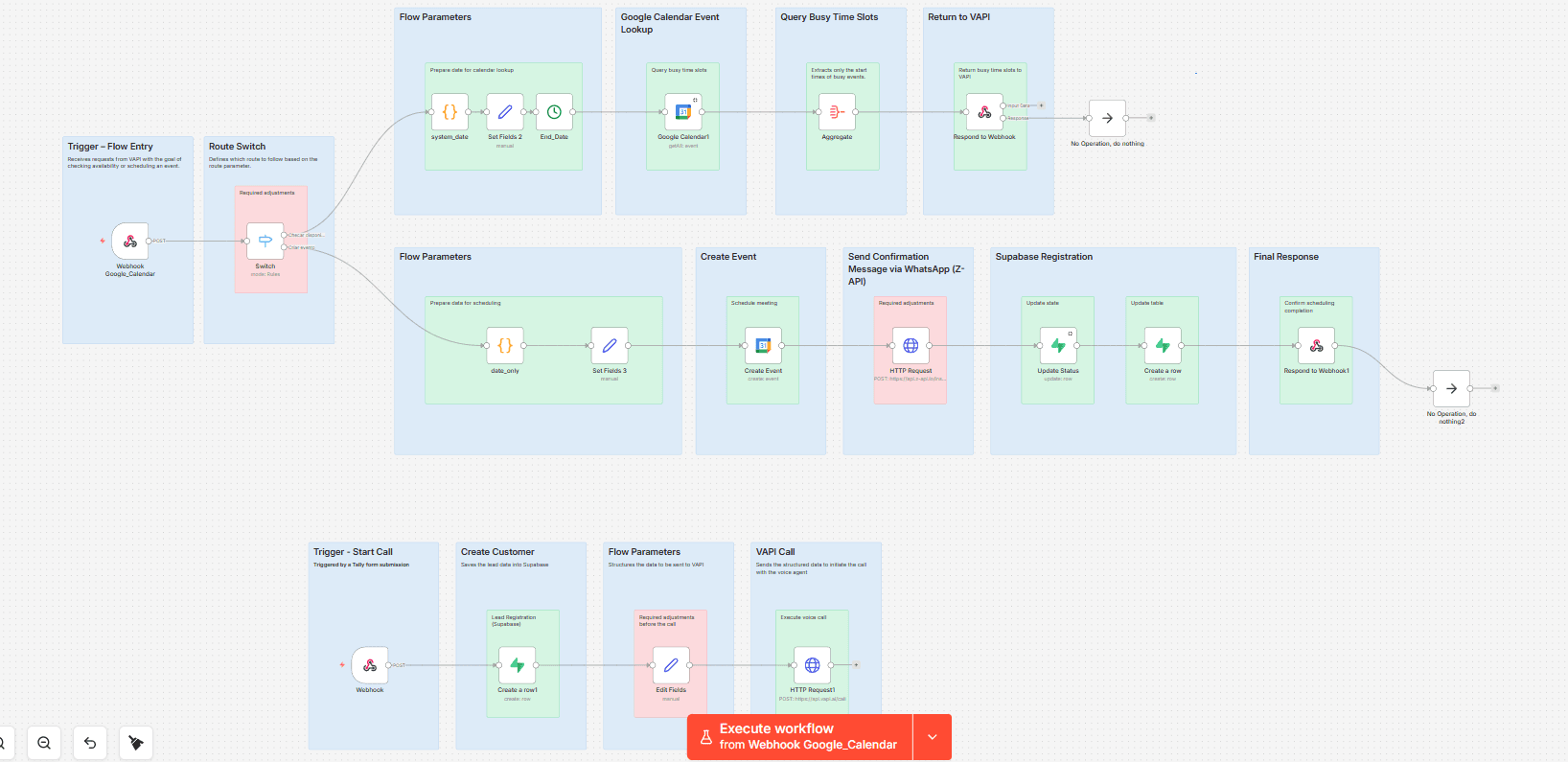1568x762 pixels.
Task: Open the Switch node
Action: click(x=265, y=241)
